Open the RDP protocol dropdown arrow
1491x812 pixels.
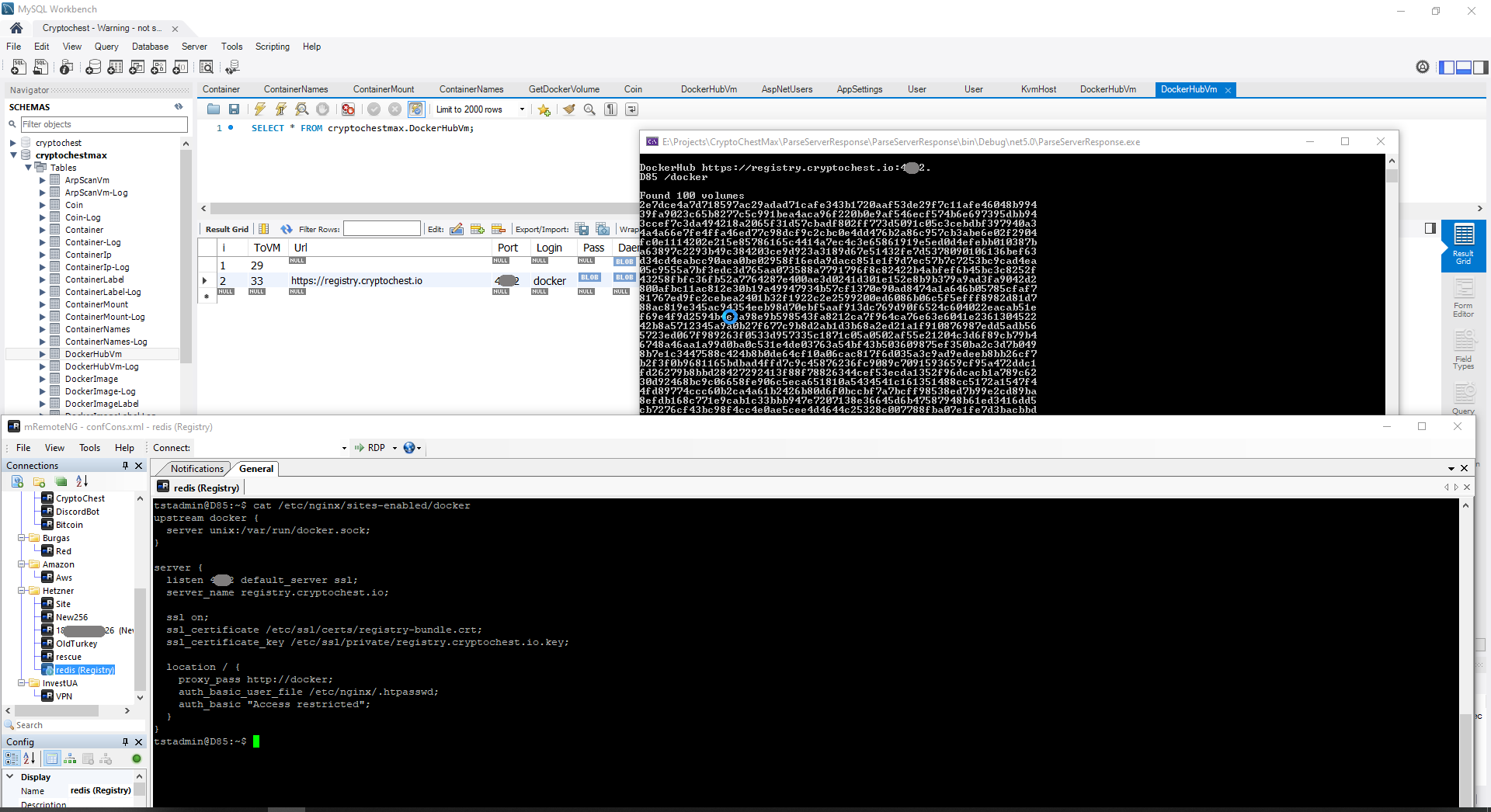(394, 448)
